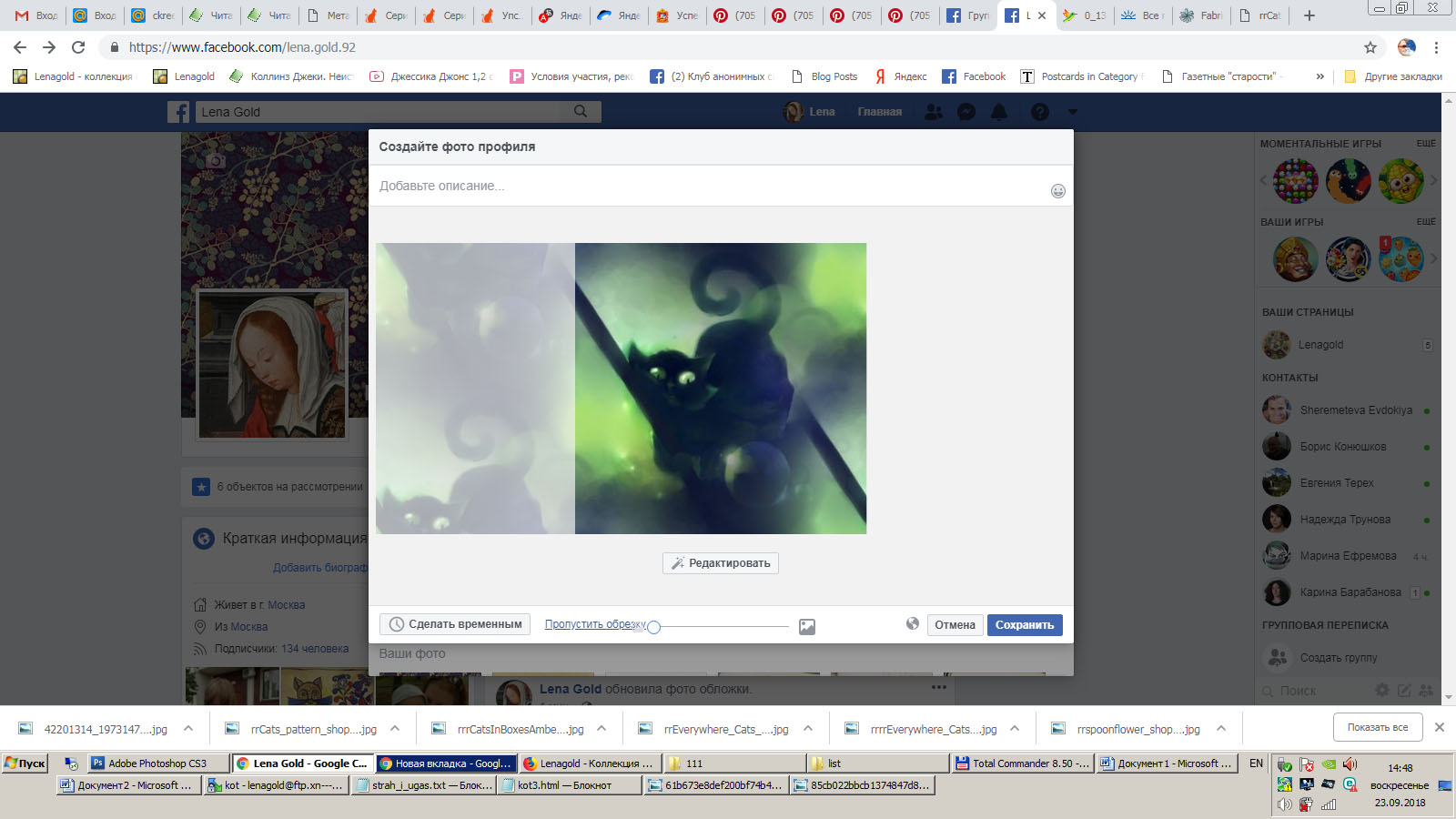Save the new profile photo with Сохранить

point(1025,625)
